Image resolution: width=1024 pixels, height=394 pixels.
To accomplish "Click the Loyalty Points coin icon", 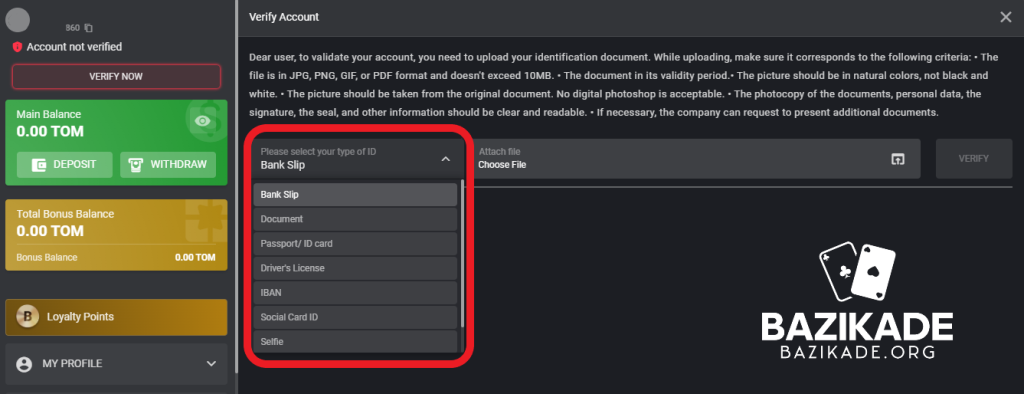I will point(27,317).
